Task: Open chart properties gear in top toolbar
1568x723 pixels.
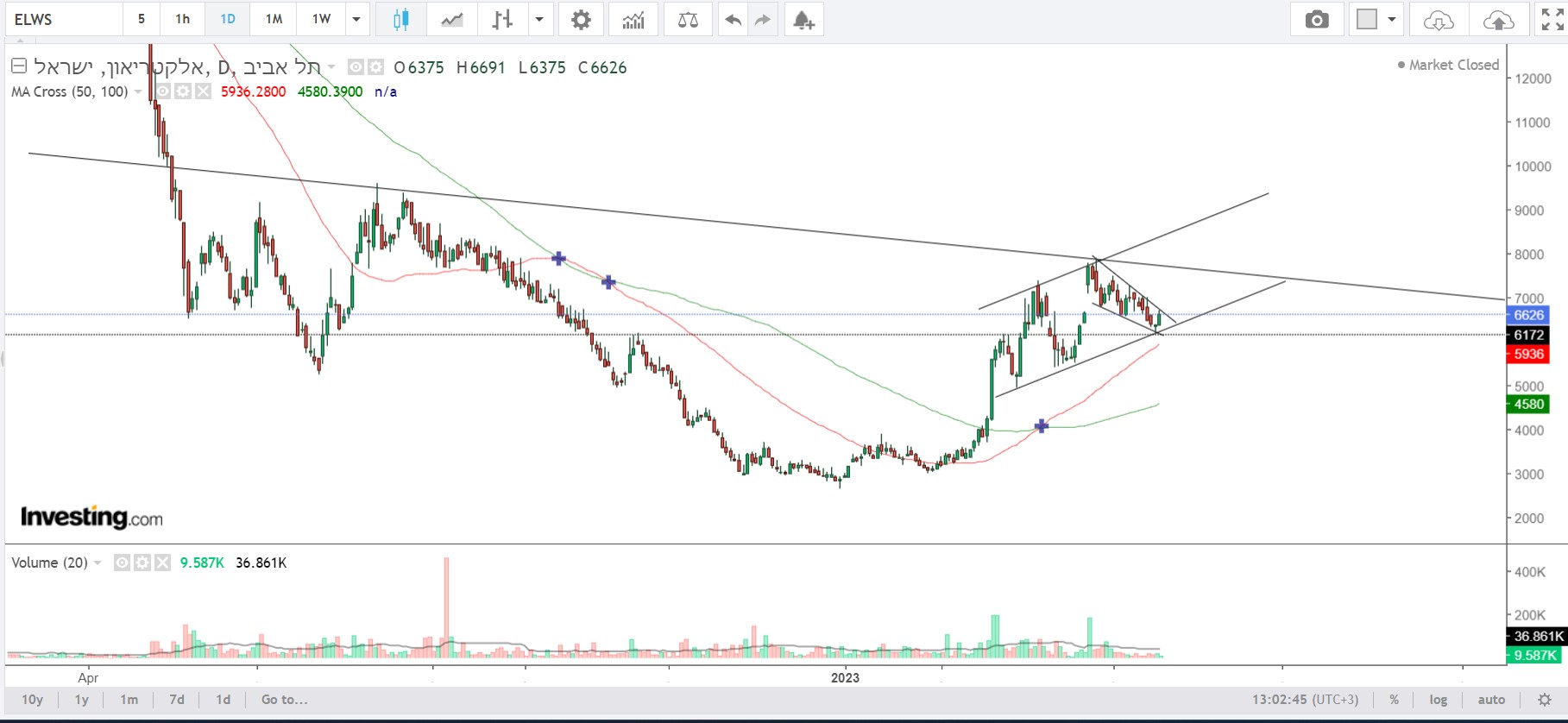Action: click(x=582, y=20)
